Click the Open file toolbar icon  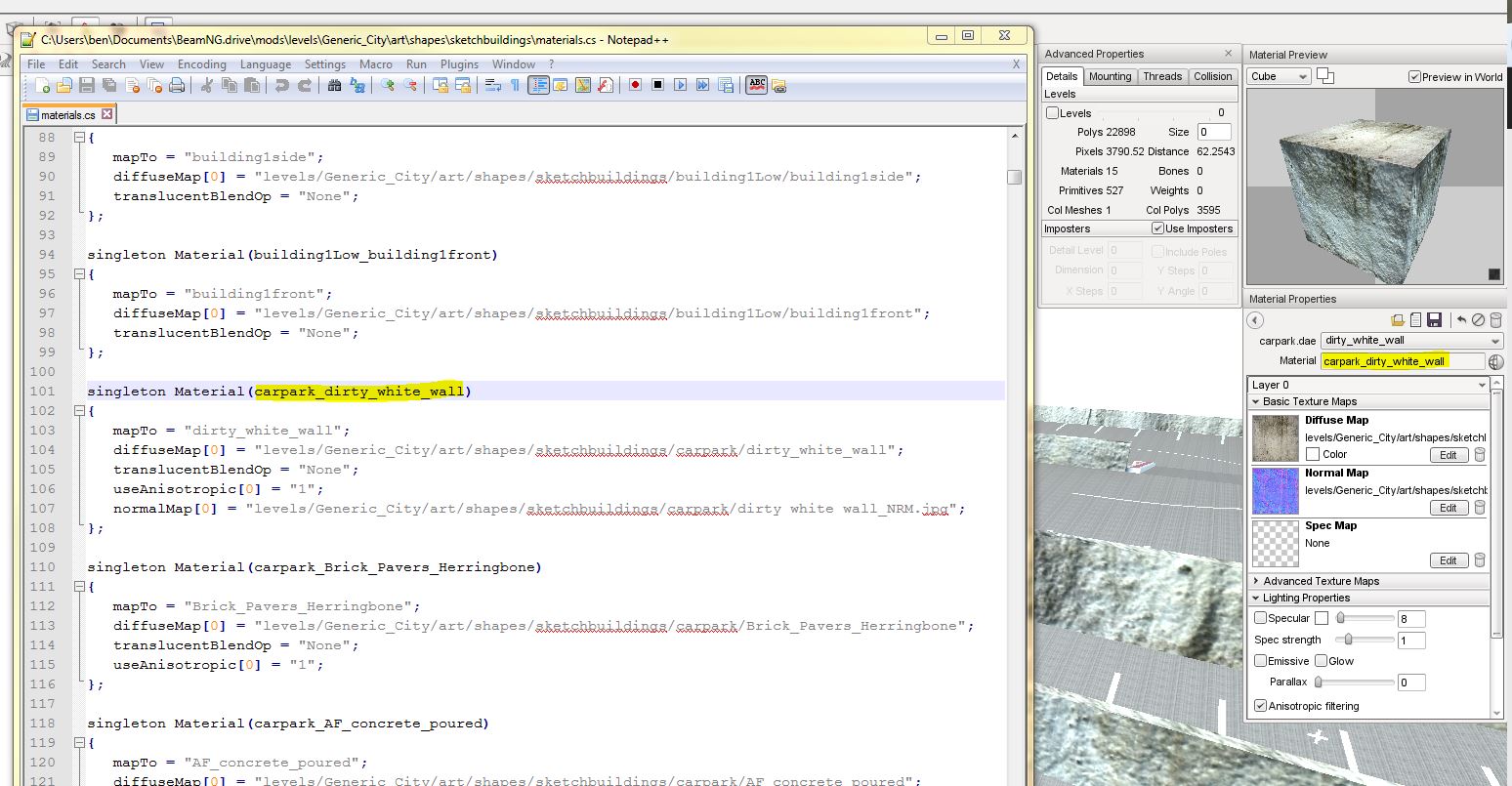tap(63, 86)
